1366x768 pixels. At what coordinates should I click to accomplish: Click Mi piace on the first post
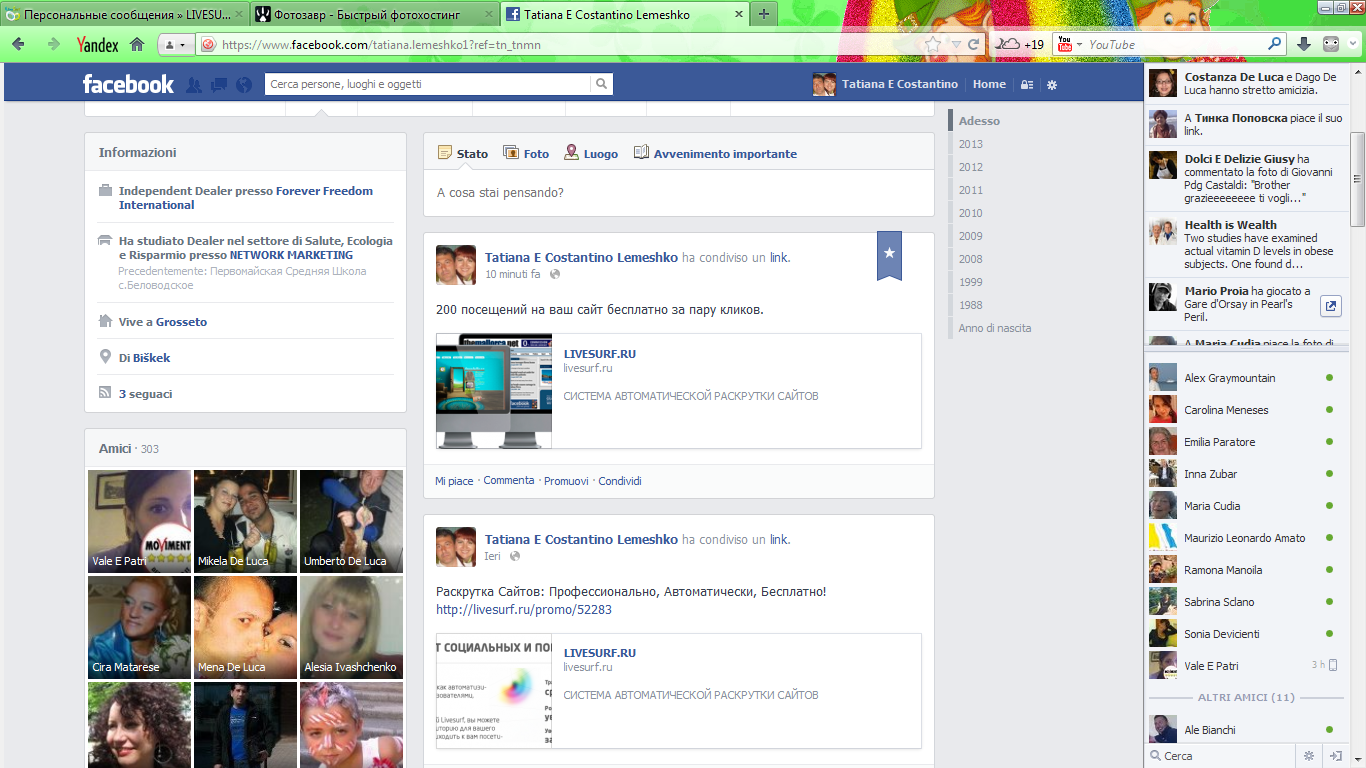coord(454,481)
